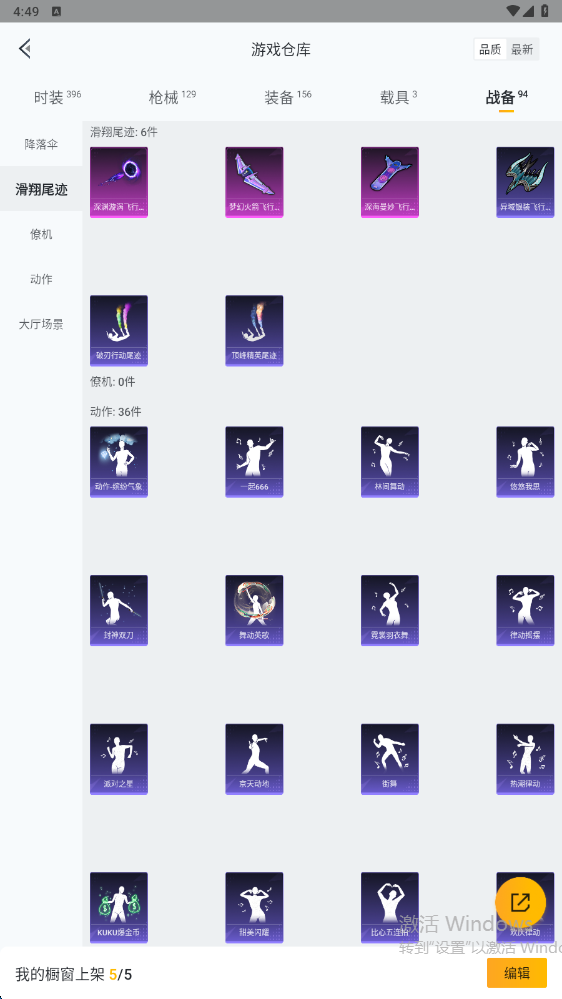
Task: Go back using the arrow icon
Action: [25, 48]
